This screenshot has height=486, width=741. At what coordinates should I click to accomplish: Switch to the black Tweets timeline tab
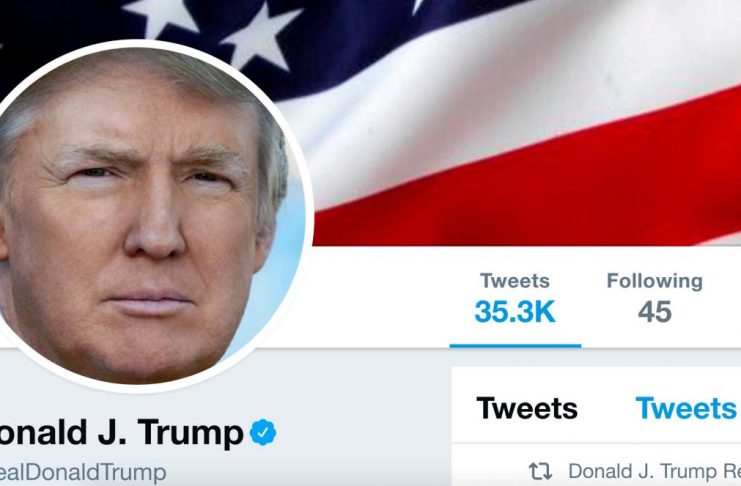(x=527, y=408)
